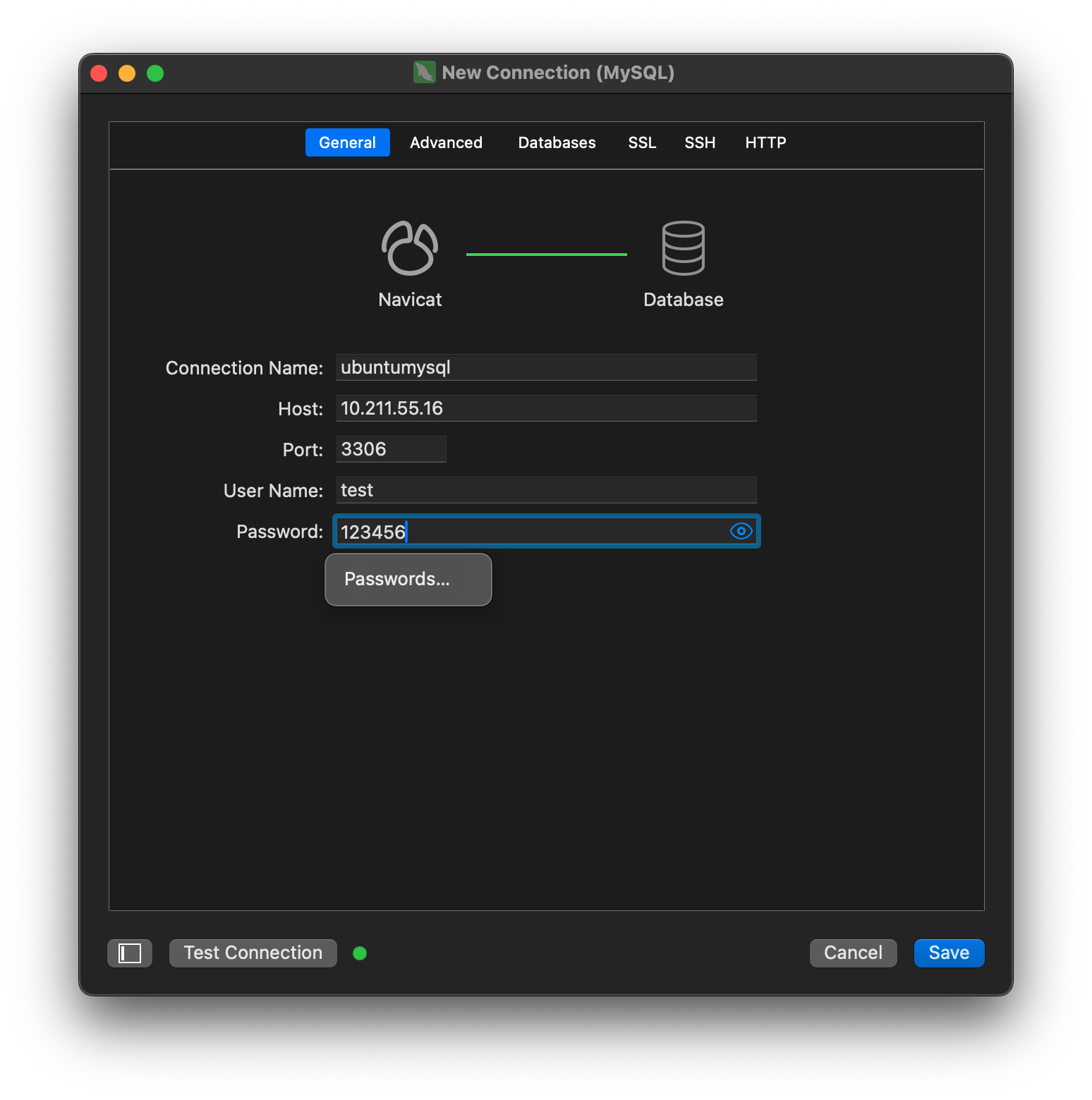Open the HTTP tab
The image size is (1092, 1100).
coord(765,142)
